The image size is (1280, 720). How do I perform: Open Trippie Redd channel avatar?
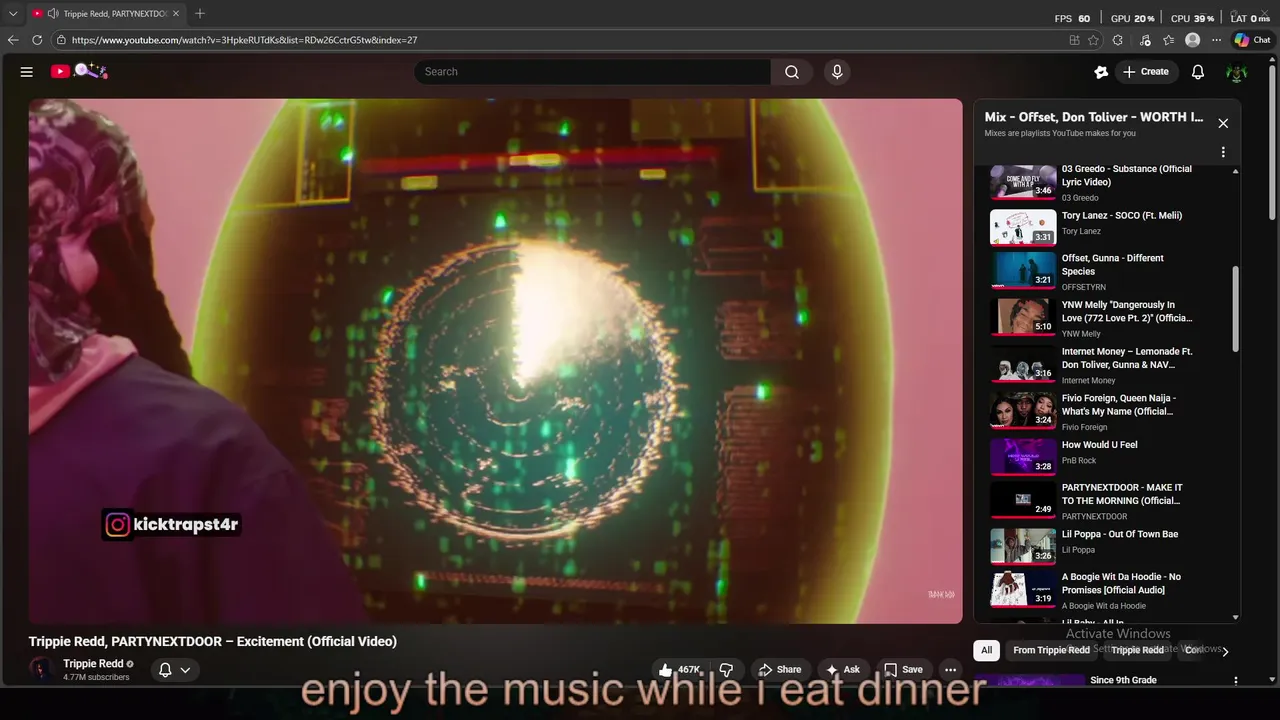pos(43,670)
